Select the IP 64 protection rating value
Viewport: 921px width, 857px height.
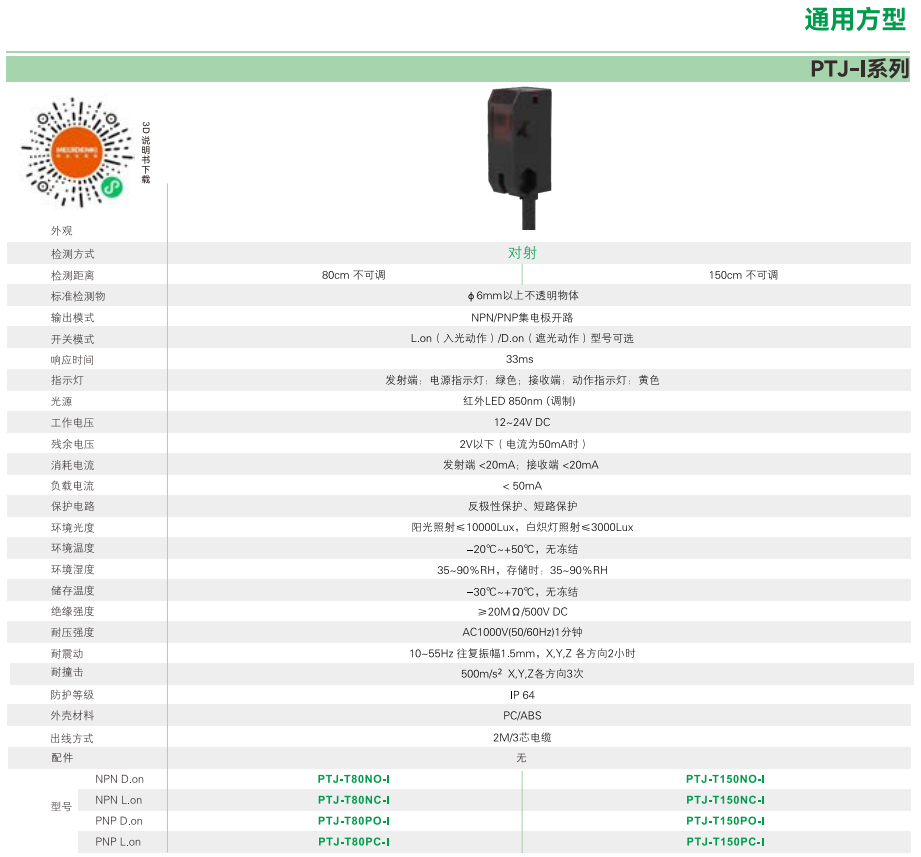522,695
